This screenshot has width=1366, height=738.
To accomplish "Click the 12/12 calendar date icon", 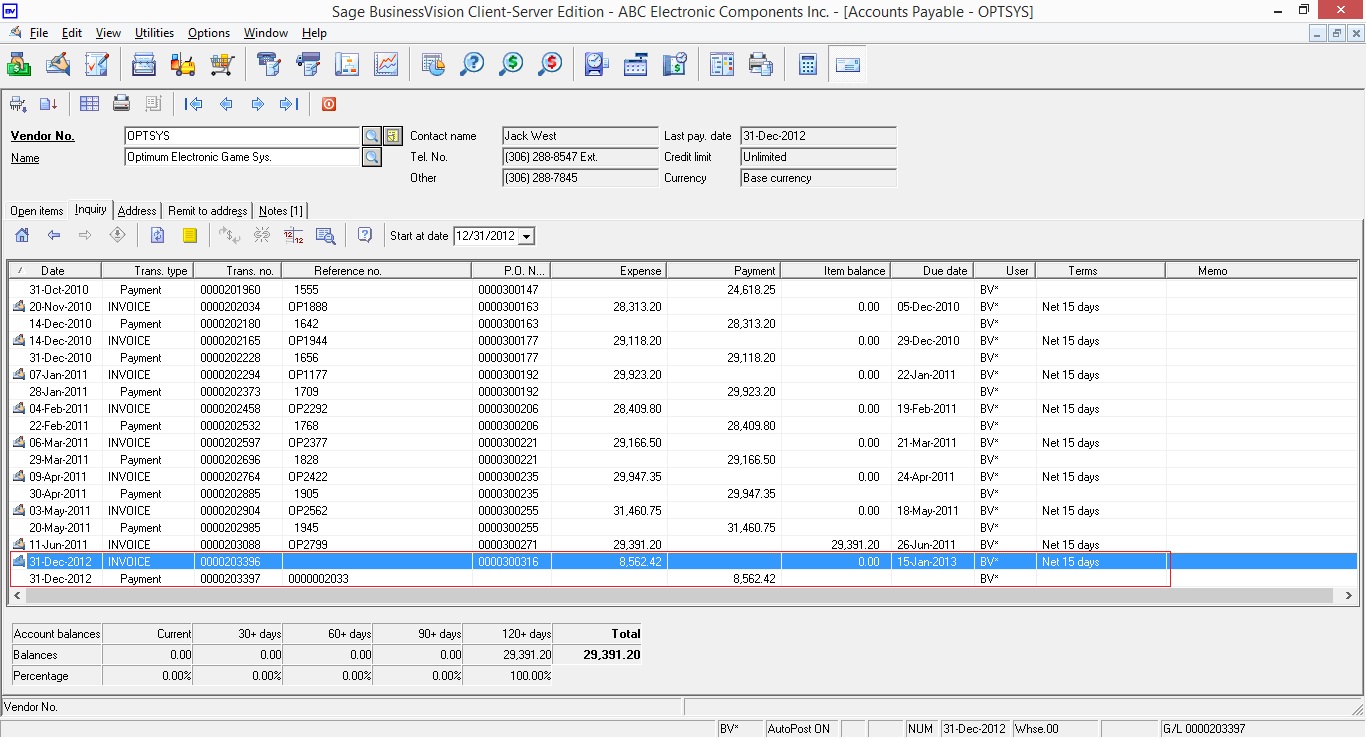I will tap(293, 236).
